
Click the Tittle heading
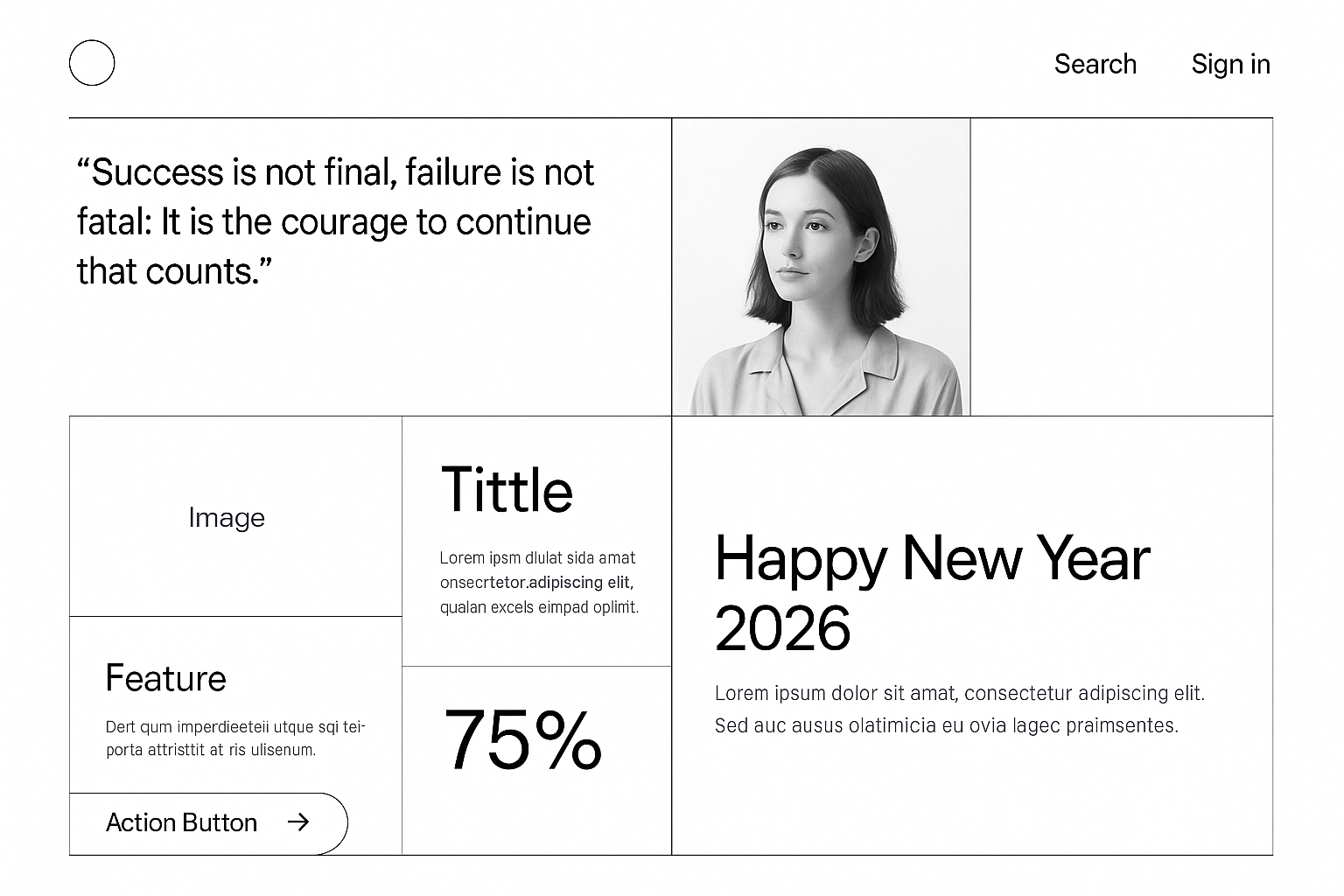pyautogui.click(x=507, y=489)
